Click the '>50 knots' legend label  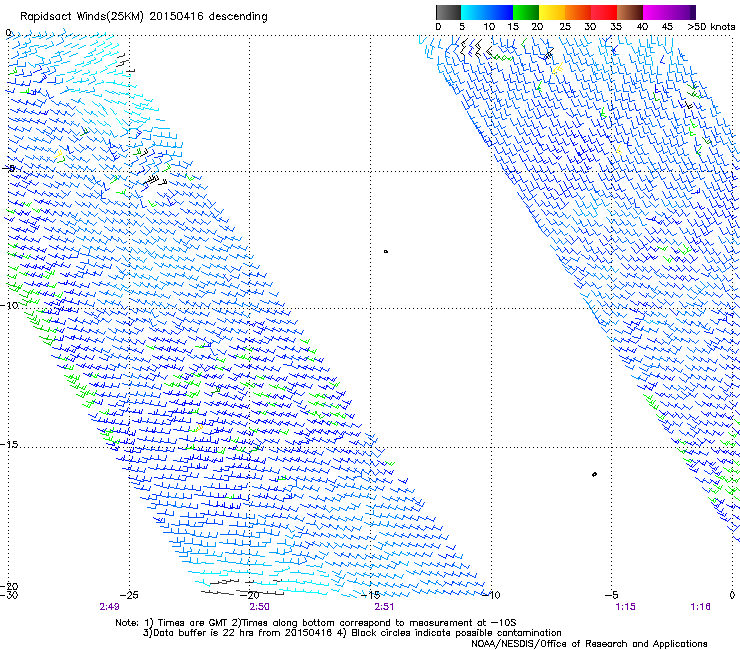coord(711,27)
